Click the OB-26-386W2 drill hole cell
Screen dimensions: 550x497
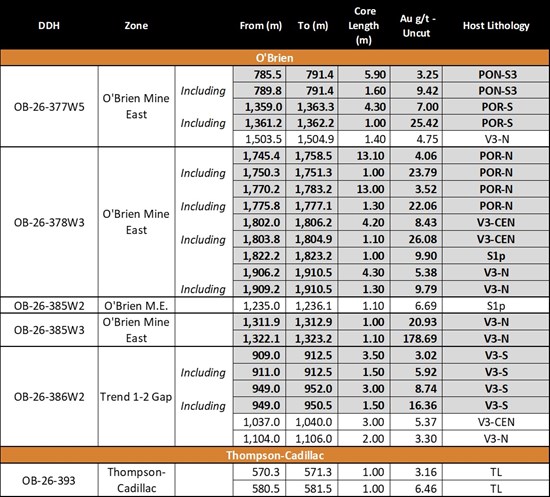[49, 397]
